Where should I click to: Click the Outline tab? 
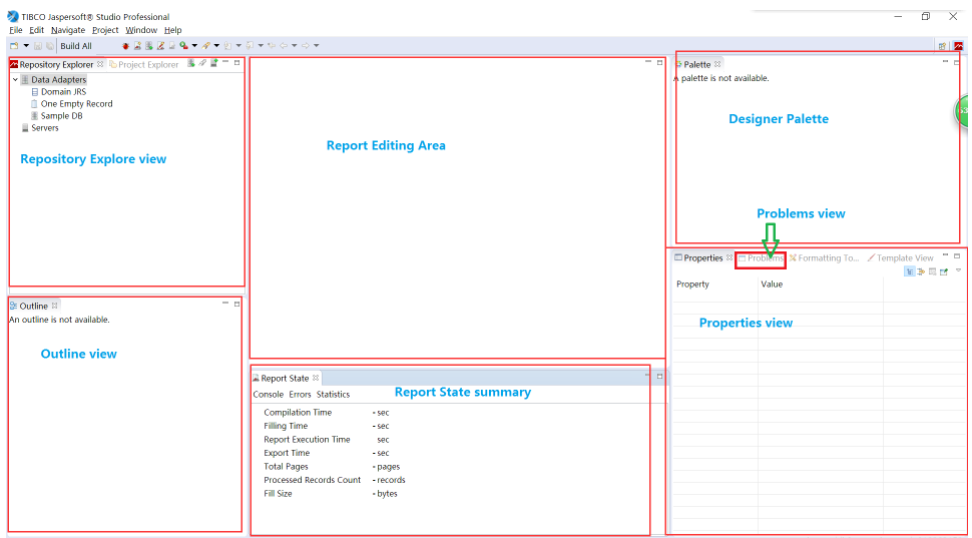[34, 306]
